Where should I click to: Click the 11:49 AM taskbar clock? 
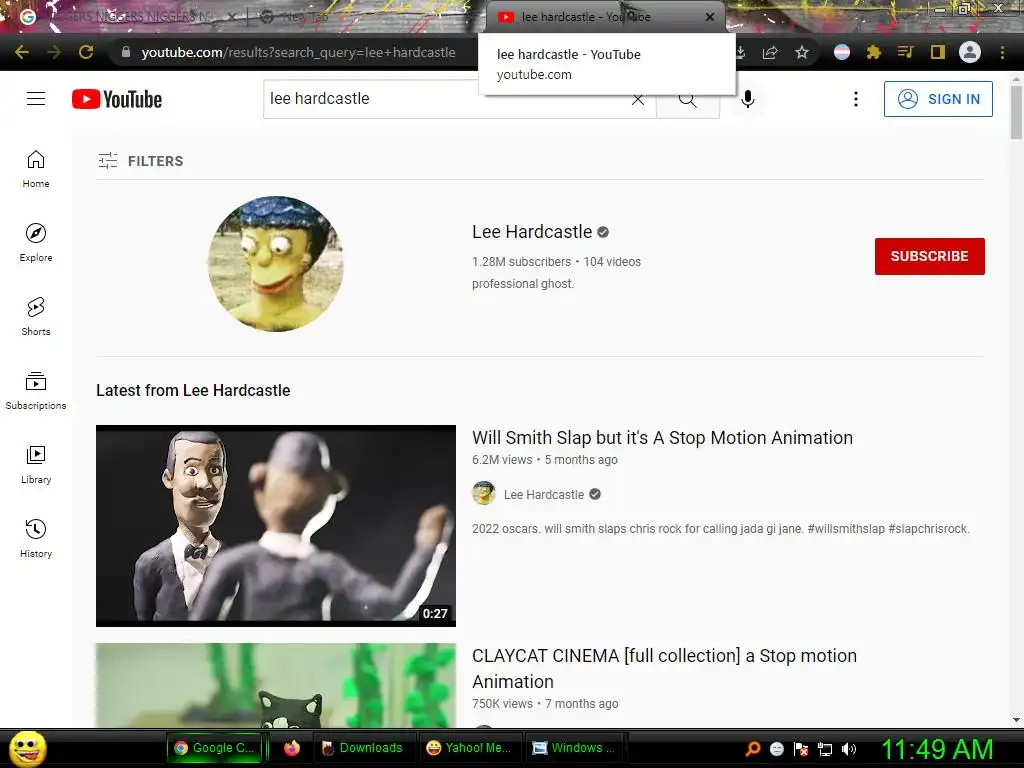pyautogui.click(x=937, y=749)
